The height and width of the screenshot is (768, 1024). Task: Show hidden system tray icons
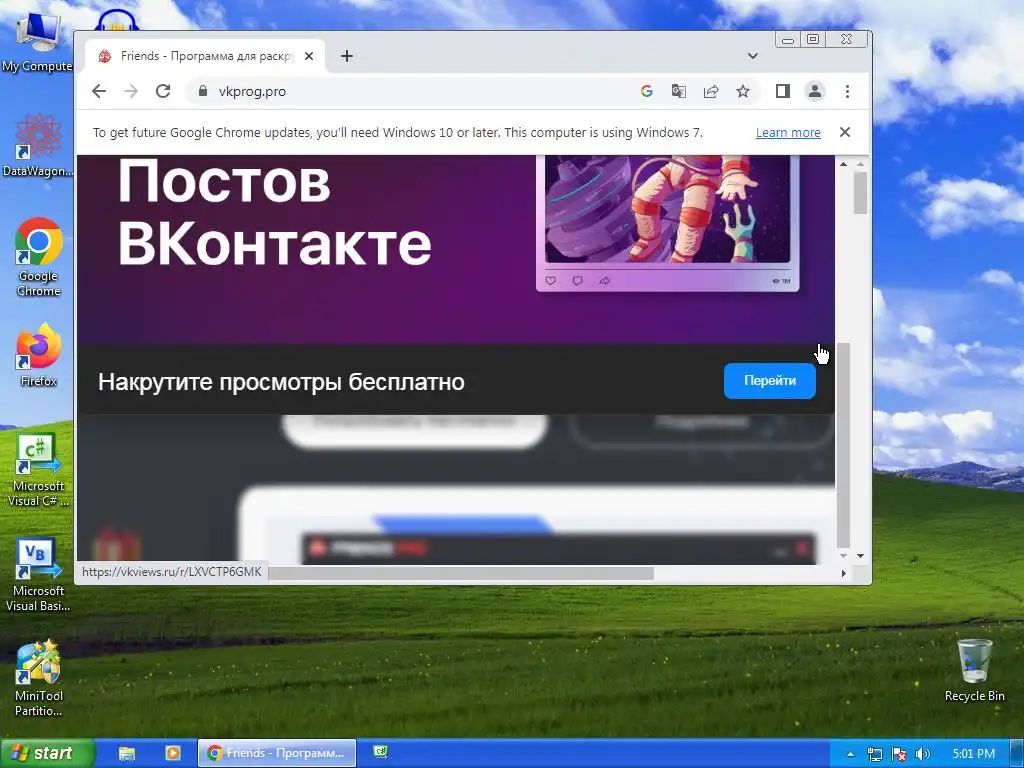coord(850,754)
